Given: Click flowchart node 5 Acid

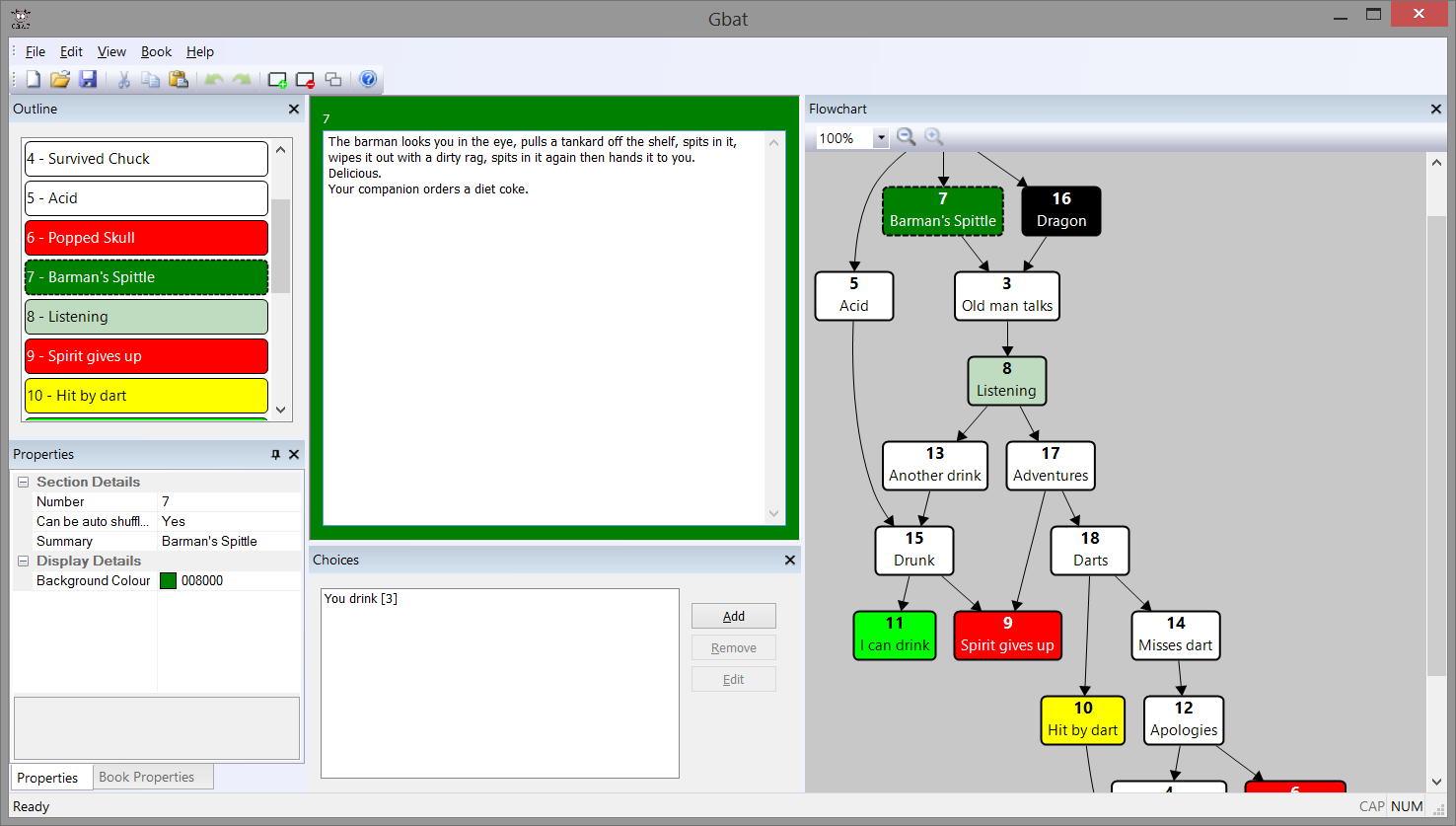Looking at the screenshot, I should 854,296.
